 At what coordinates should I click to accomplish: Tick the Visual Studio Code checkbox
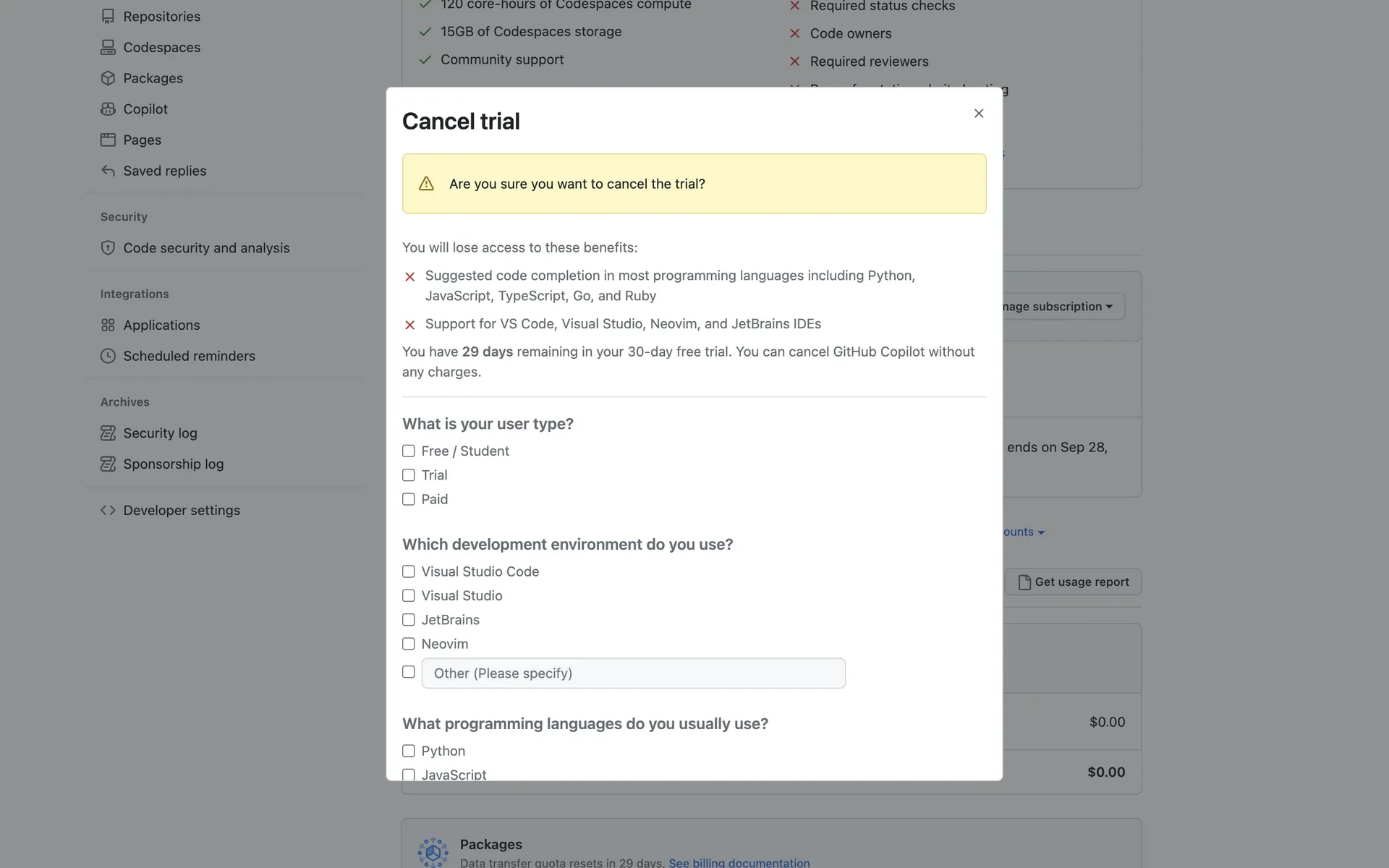(x=409, y=572)
